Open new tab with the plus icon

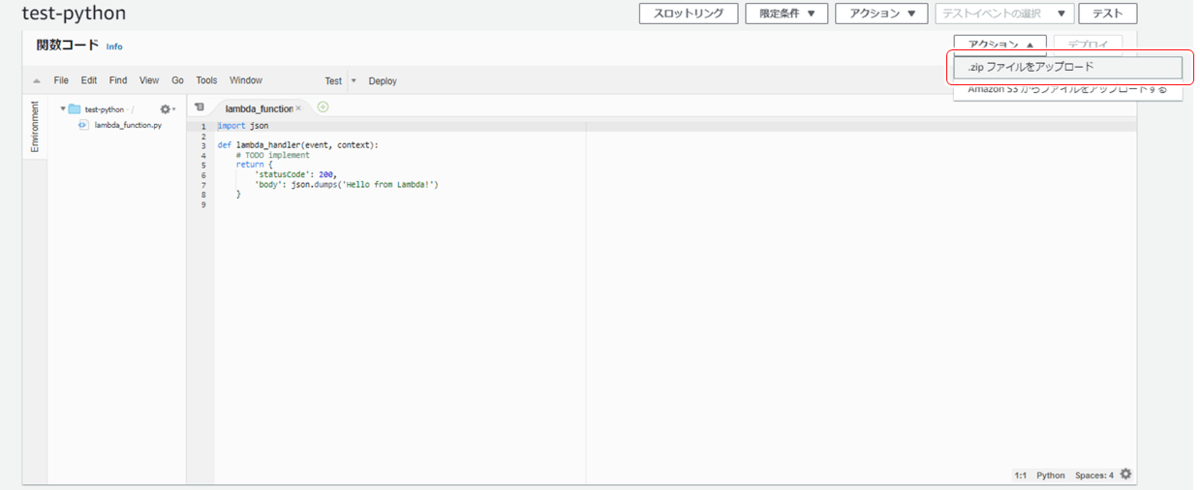coord(323,107)
